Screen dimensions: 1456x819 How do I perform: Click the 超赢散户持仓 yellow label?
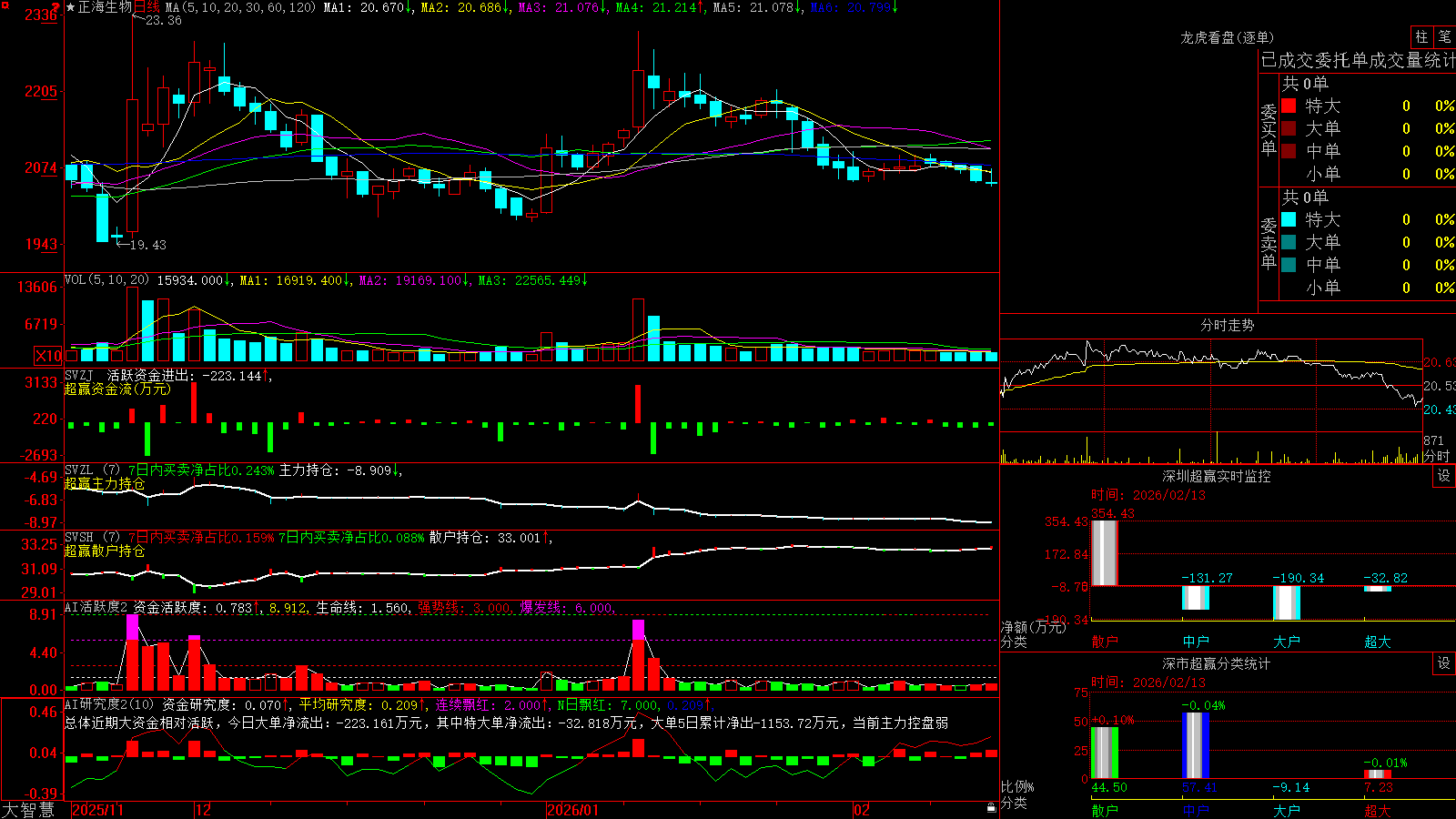[x=105, y=551]
